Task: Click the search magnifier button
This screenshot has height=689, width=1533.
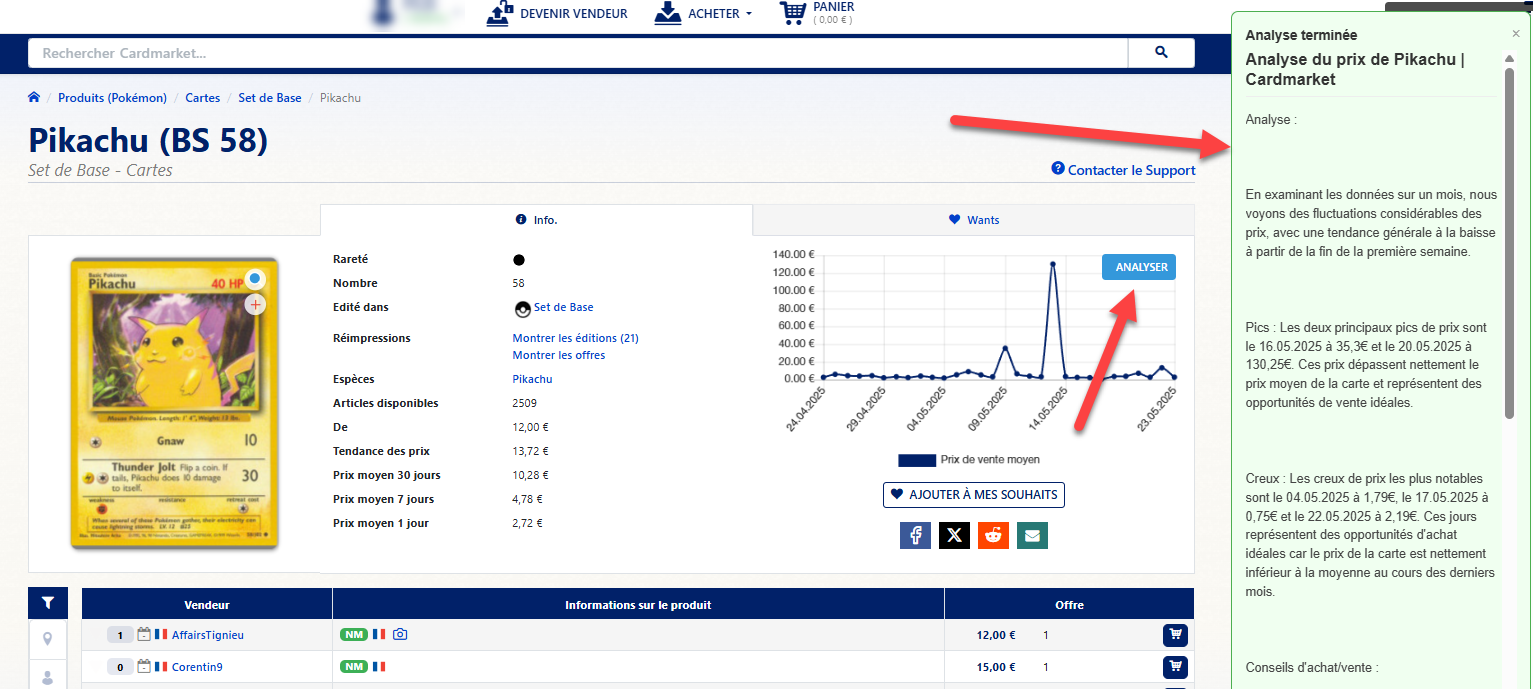Action: 1160,53
